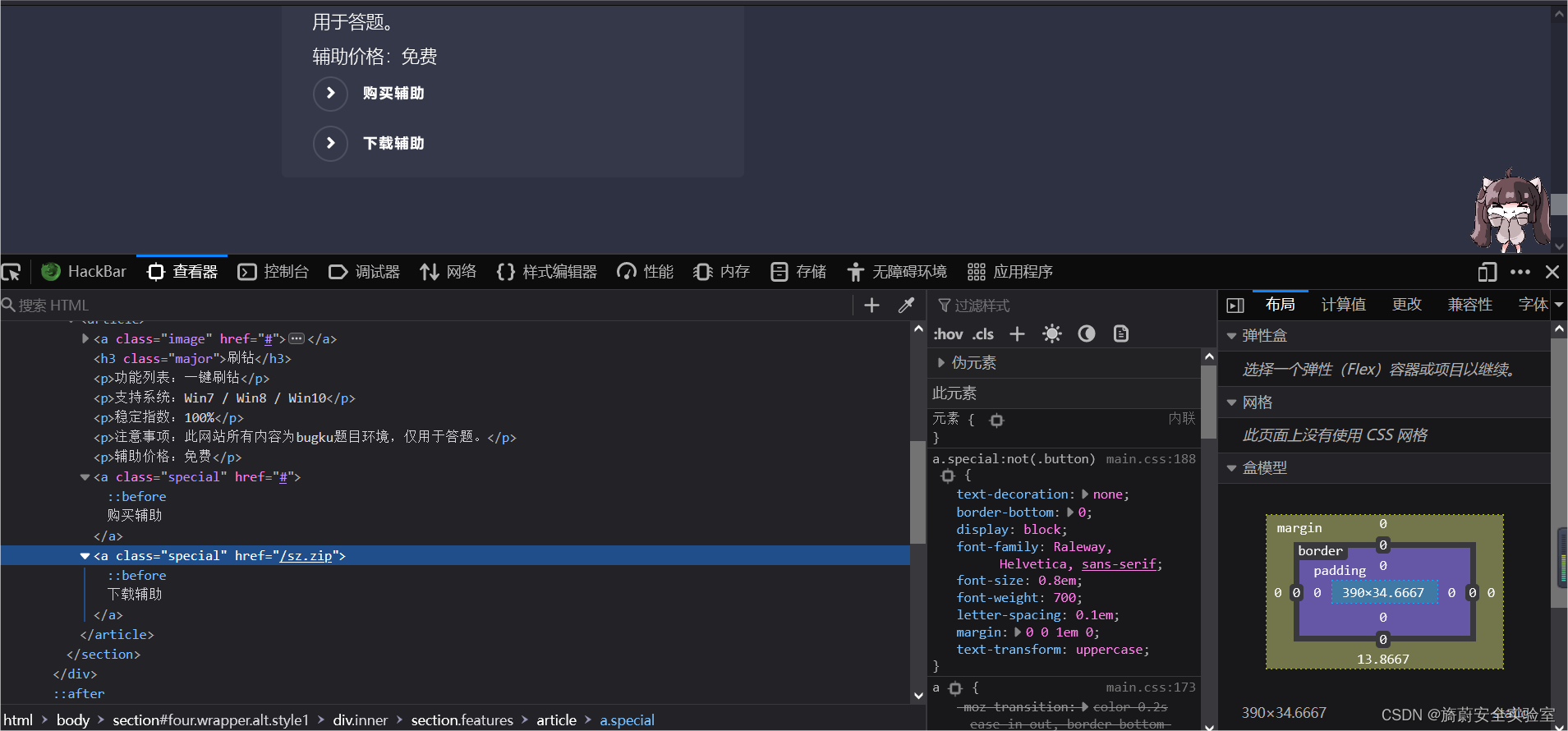The width and height of the screenshot is (1568, 731).
Task: Switch to the 查看器 inspector tab
Action: click(x=182, y=272)
